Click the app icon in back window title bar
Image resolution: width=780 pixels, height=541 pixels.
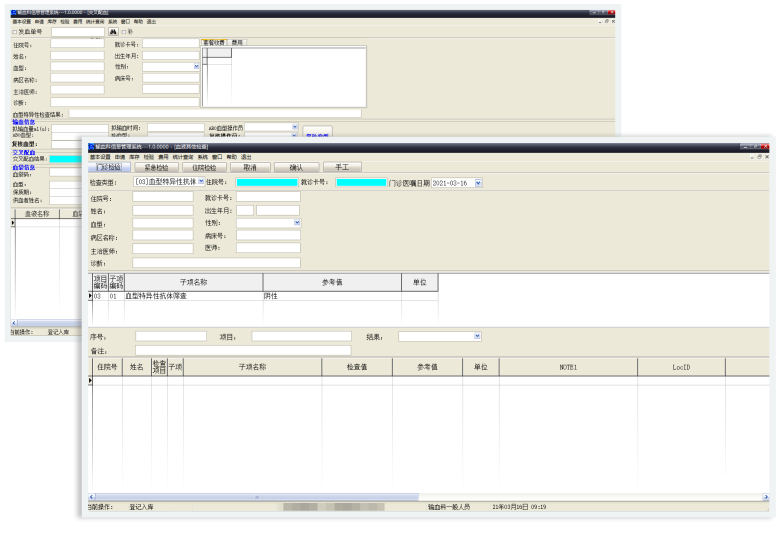pyautogui.click(x=14, y=12)
